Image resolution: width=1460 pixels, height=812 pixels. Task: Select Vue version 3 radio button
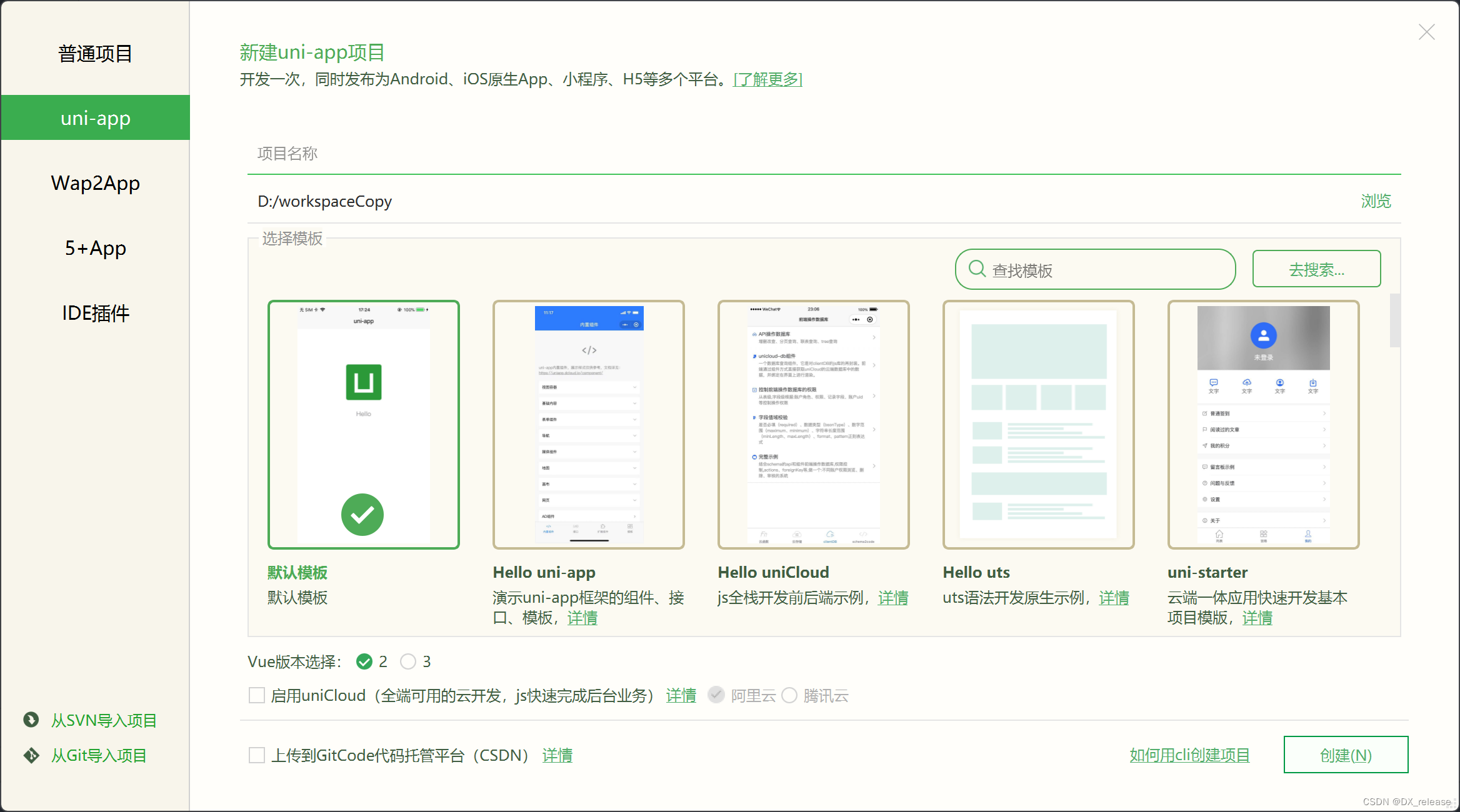tap(408, 661)
